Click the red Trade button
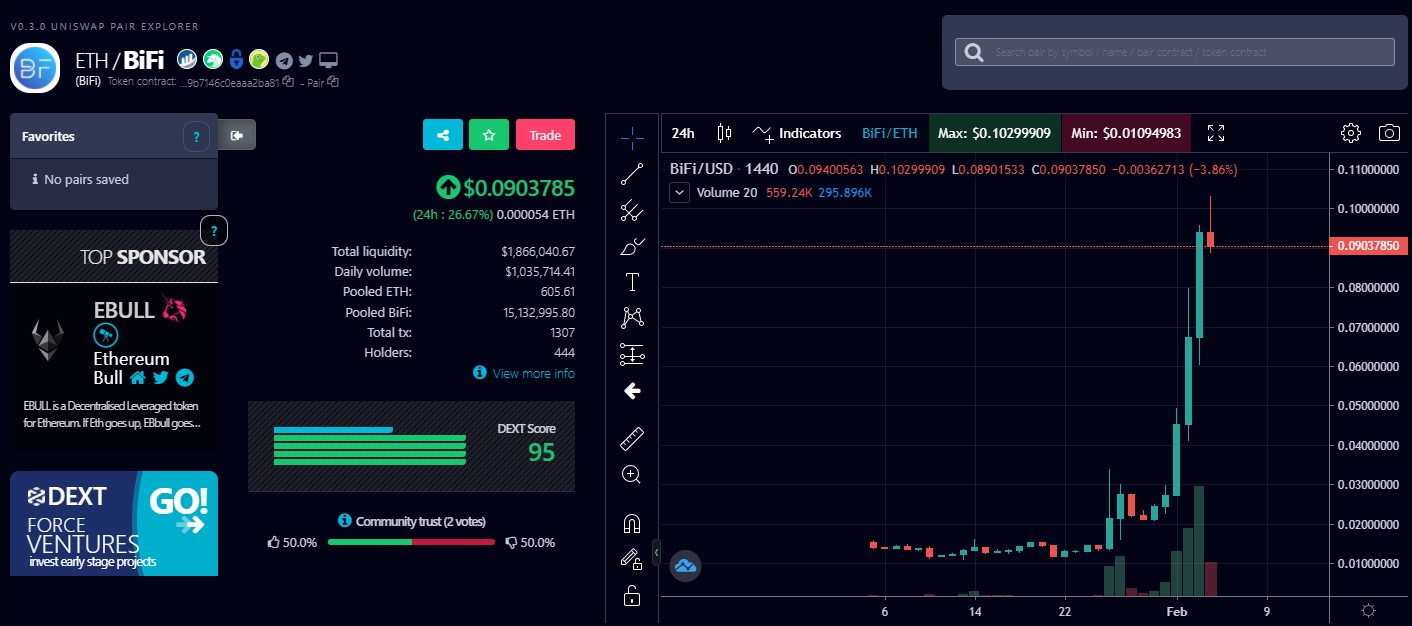The width and height of the screenshot is (1412, 626). (545, 135)
